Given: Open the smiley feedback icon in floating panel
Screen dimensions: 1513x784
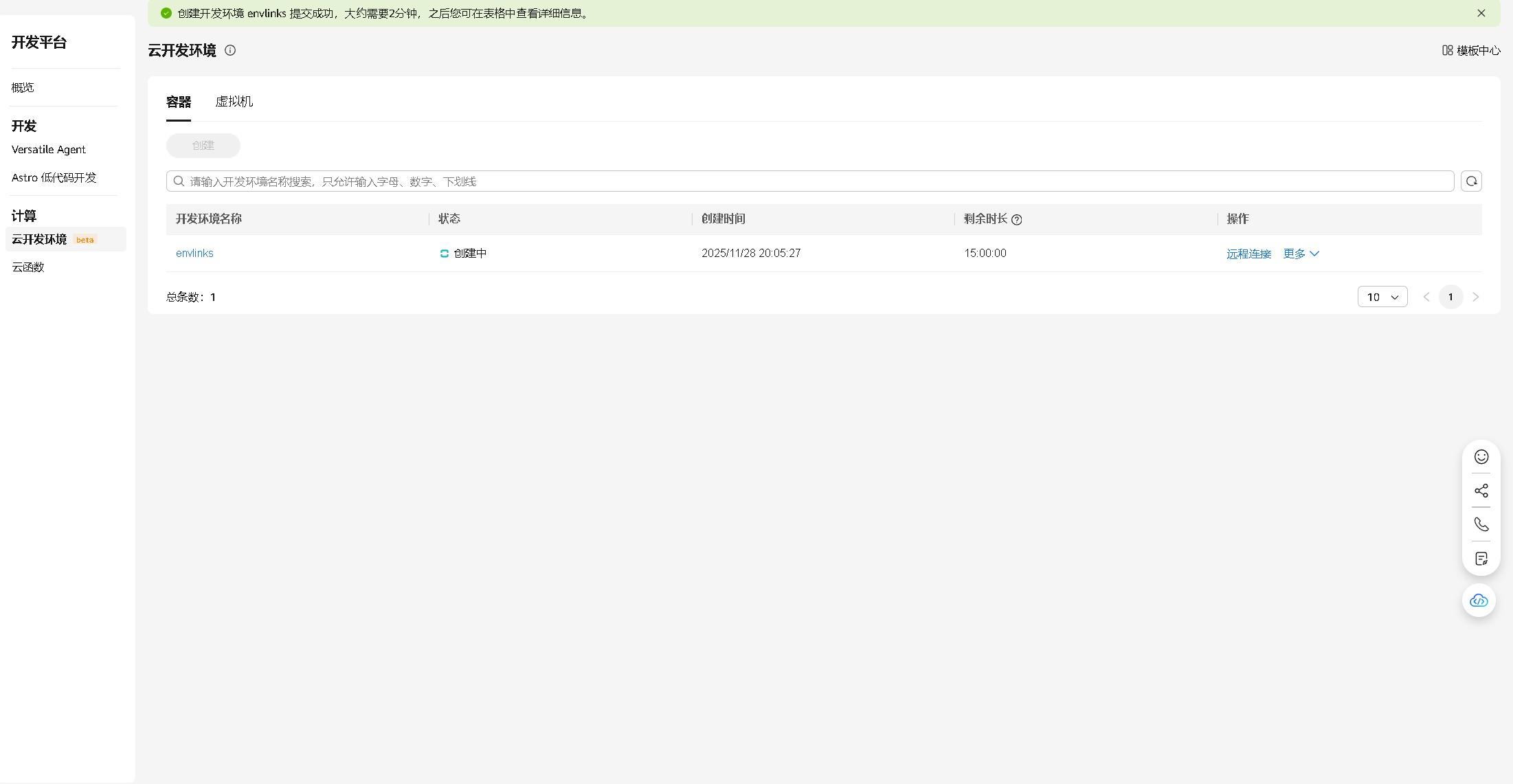Looking at the screenshot, I should [x=1481, y=457].
